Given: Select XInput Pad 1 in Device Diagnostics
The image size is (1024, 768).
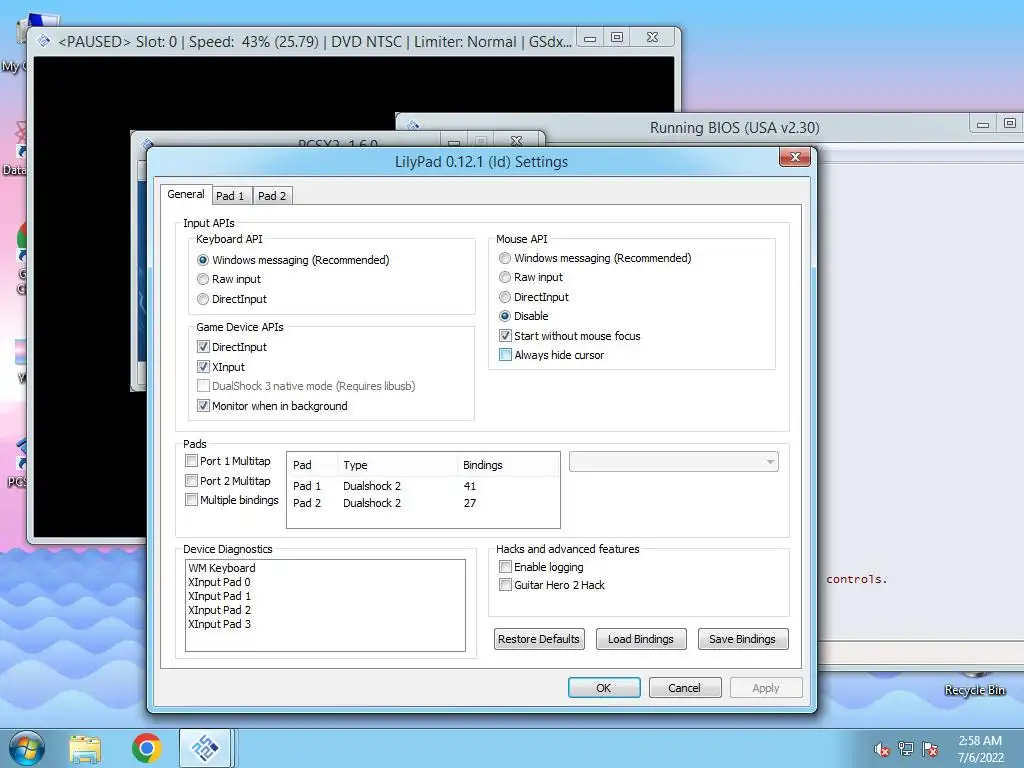Looking at the screenshot, I should pos(219,596).
